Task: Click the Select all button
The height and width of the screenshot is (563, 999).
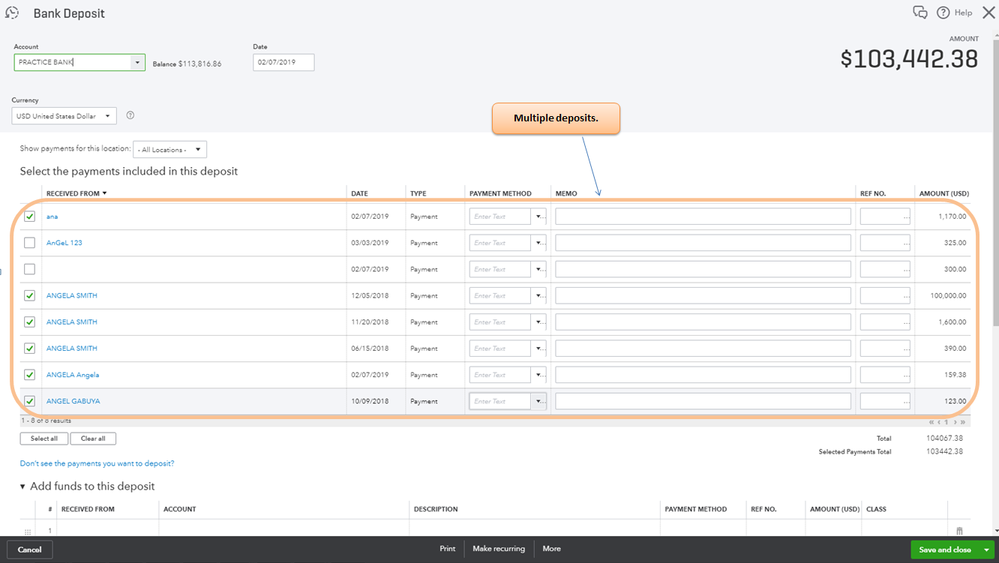Action: [44, 439]
